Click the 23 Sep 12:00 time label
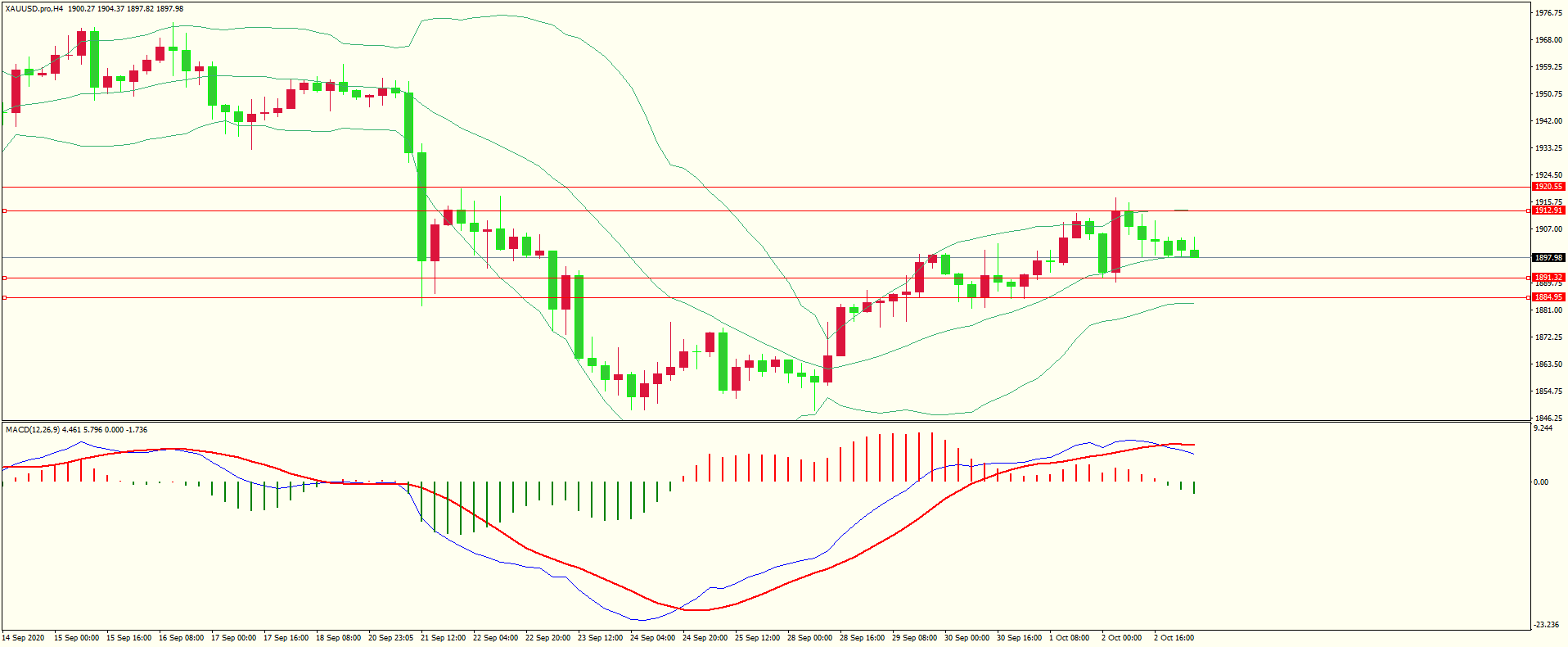The image size is (1568, 647). 600,638
